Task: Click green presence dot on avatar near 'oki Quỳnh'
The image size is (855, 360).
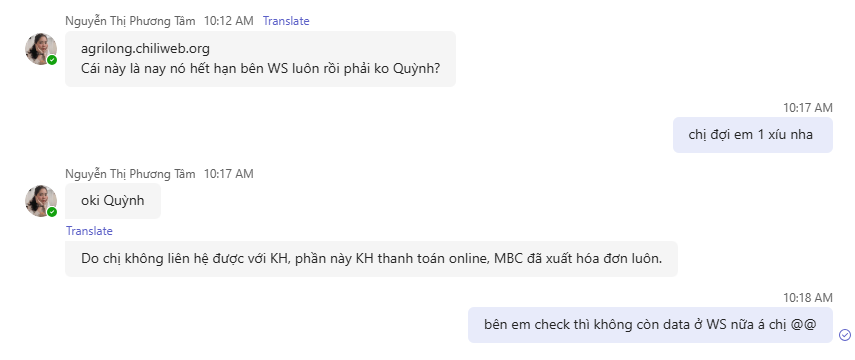Action: 52,212
